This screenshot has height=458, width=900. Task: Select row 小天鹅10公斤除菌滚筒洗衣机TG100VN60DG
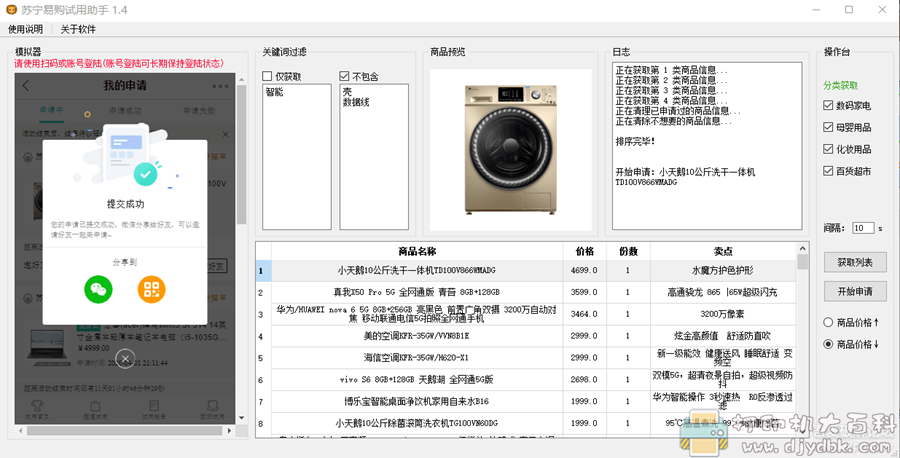[x=417, y=423]
